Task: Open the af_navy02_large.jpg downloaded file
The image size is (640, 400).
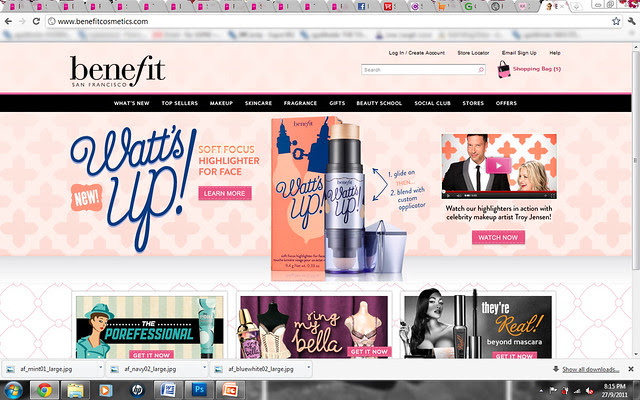Action: click(150, 369)
